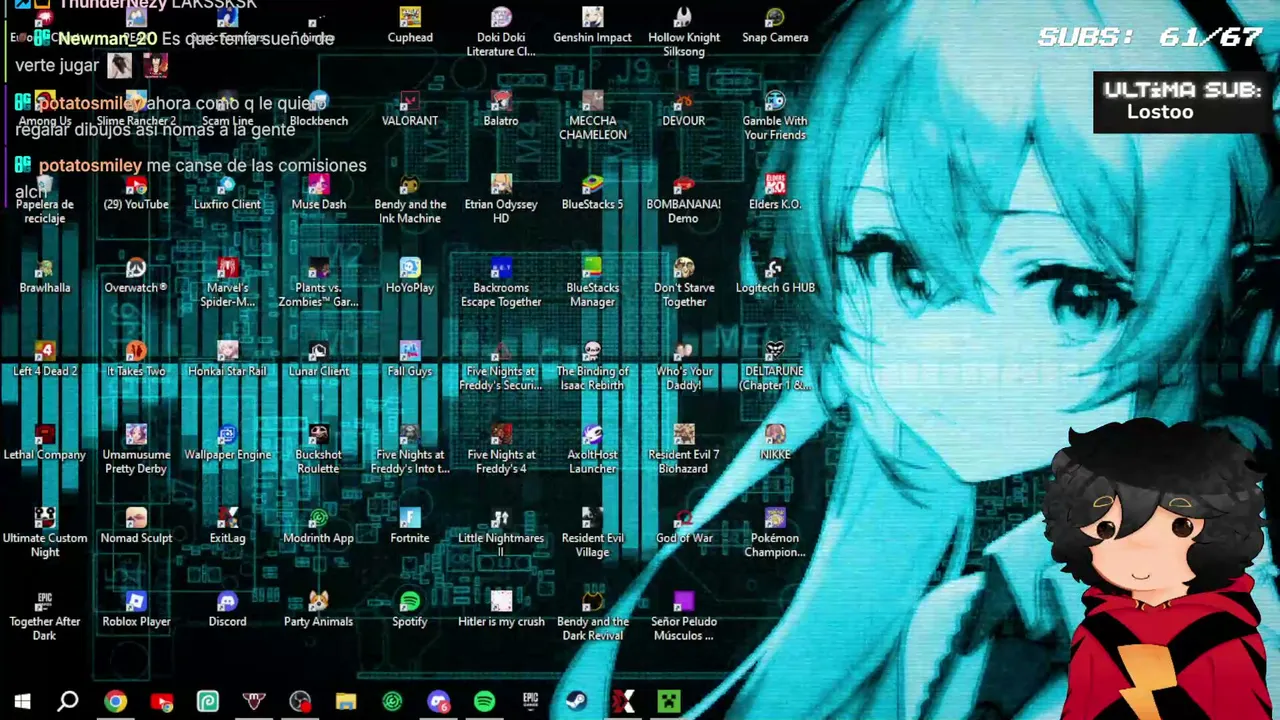Open the Snap Camera shortcut
Image resolution: width=1280 pixels, height=720 pixels.
[x=775, y=26]
